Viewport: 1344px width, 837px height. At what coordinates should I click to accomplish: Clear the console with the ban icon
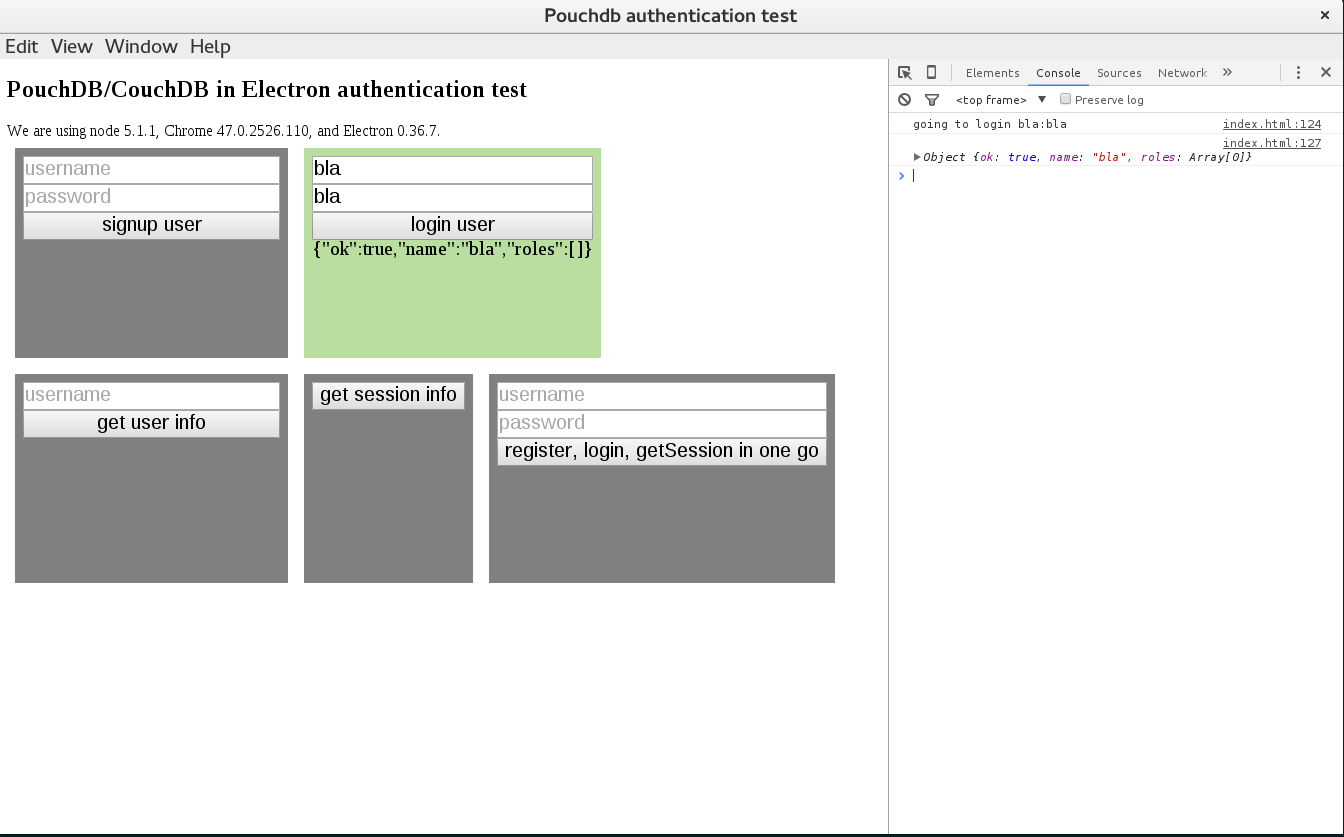[x=904, y=100]
